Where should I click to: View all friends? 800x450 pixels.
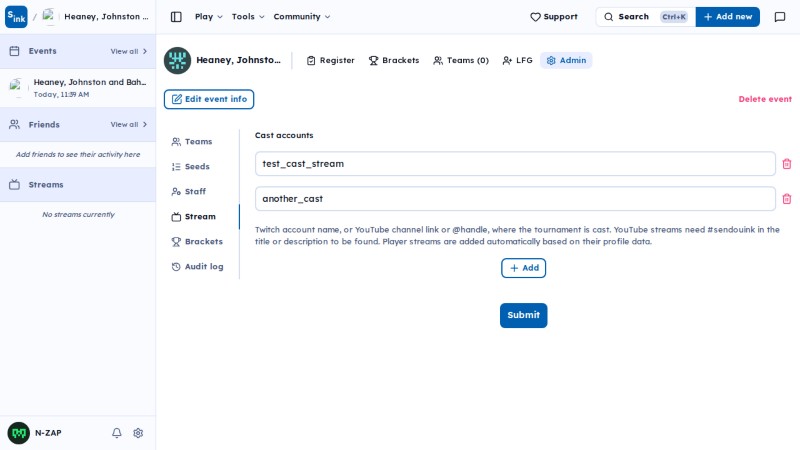coord(129,124)
